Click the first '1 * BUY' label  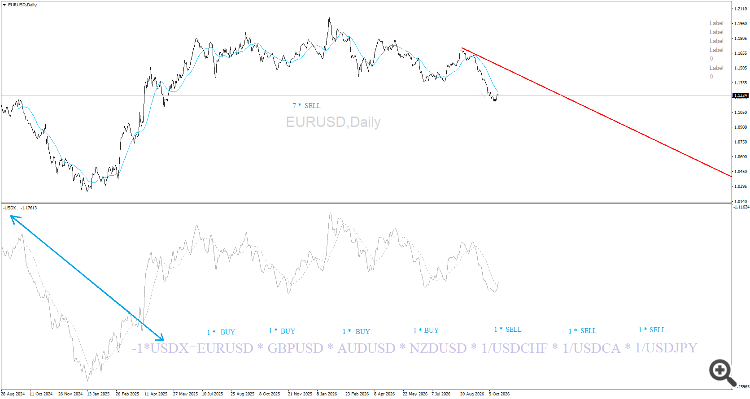[221, 332]
